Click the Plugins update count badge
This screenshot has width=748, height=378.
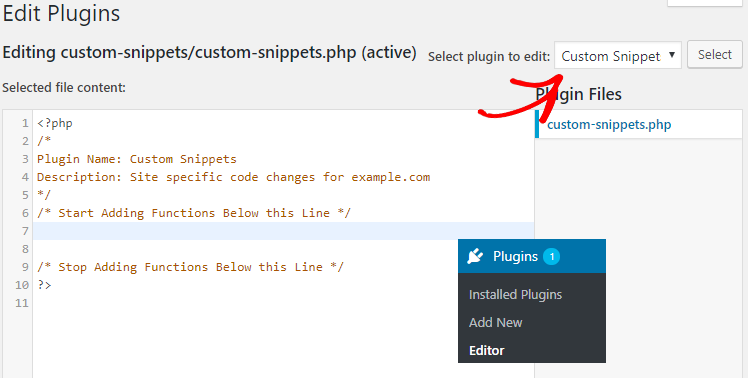point(551,256)
